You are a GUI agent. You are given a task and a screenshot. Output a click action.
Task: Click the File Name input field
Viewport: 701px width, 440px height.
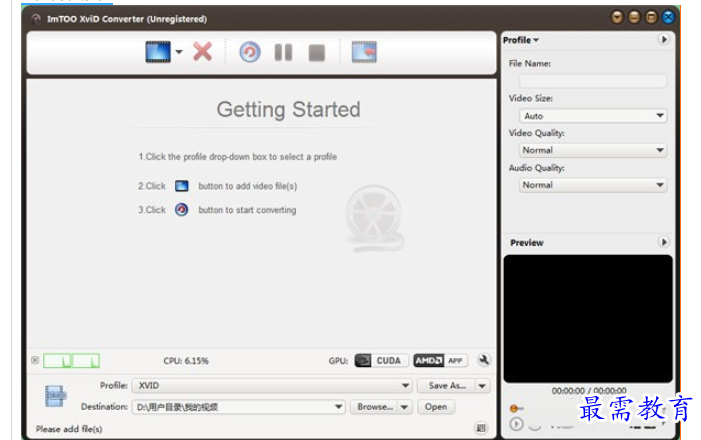593,81
